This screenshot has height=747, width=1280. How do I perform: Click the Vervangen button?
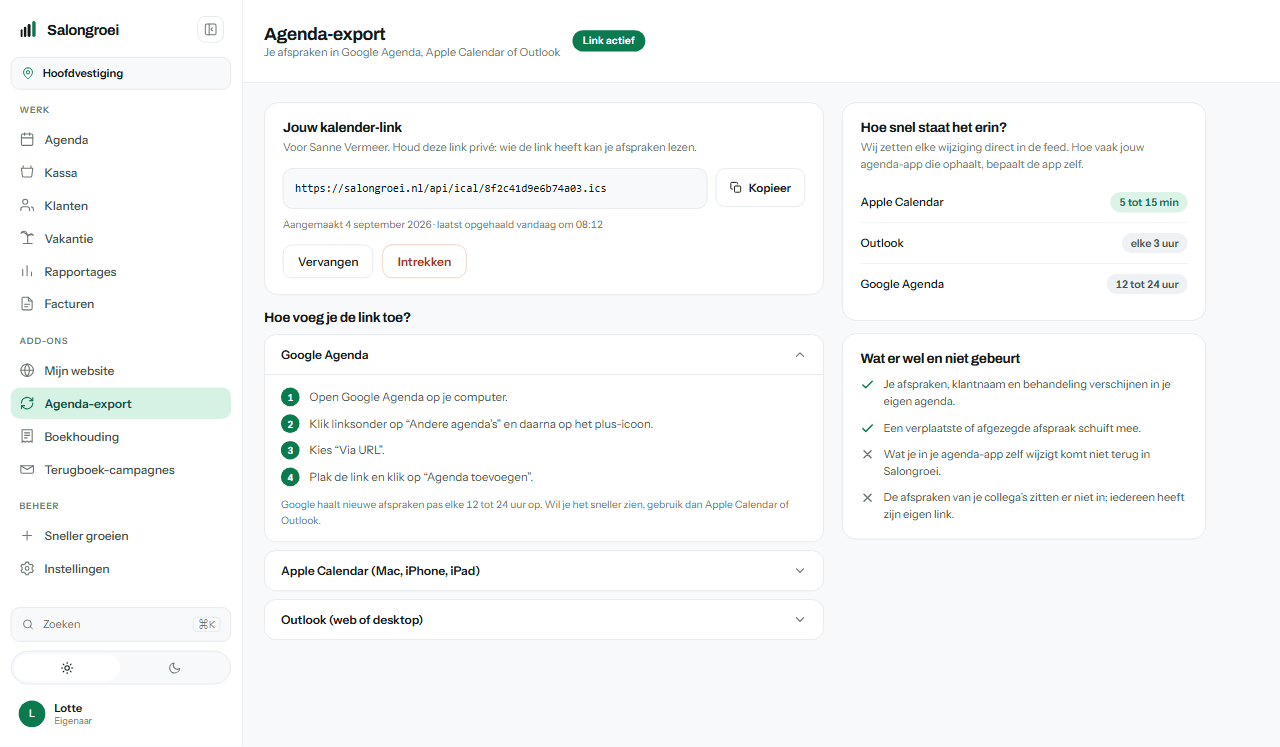[x=328, y=262]
